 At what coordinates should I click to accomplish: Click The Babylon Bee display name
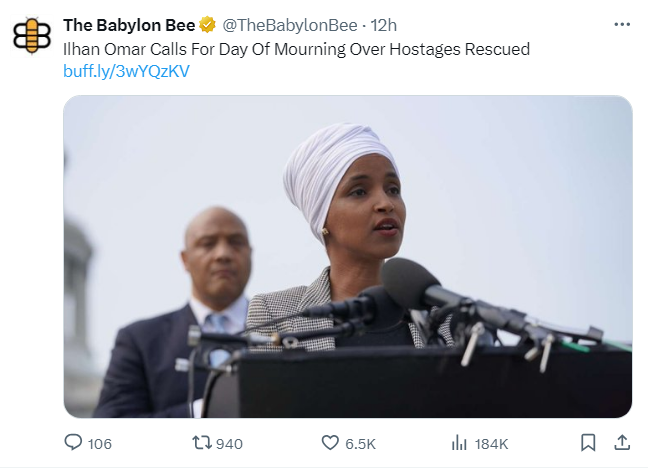(129, 25)
